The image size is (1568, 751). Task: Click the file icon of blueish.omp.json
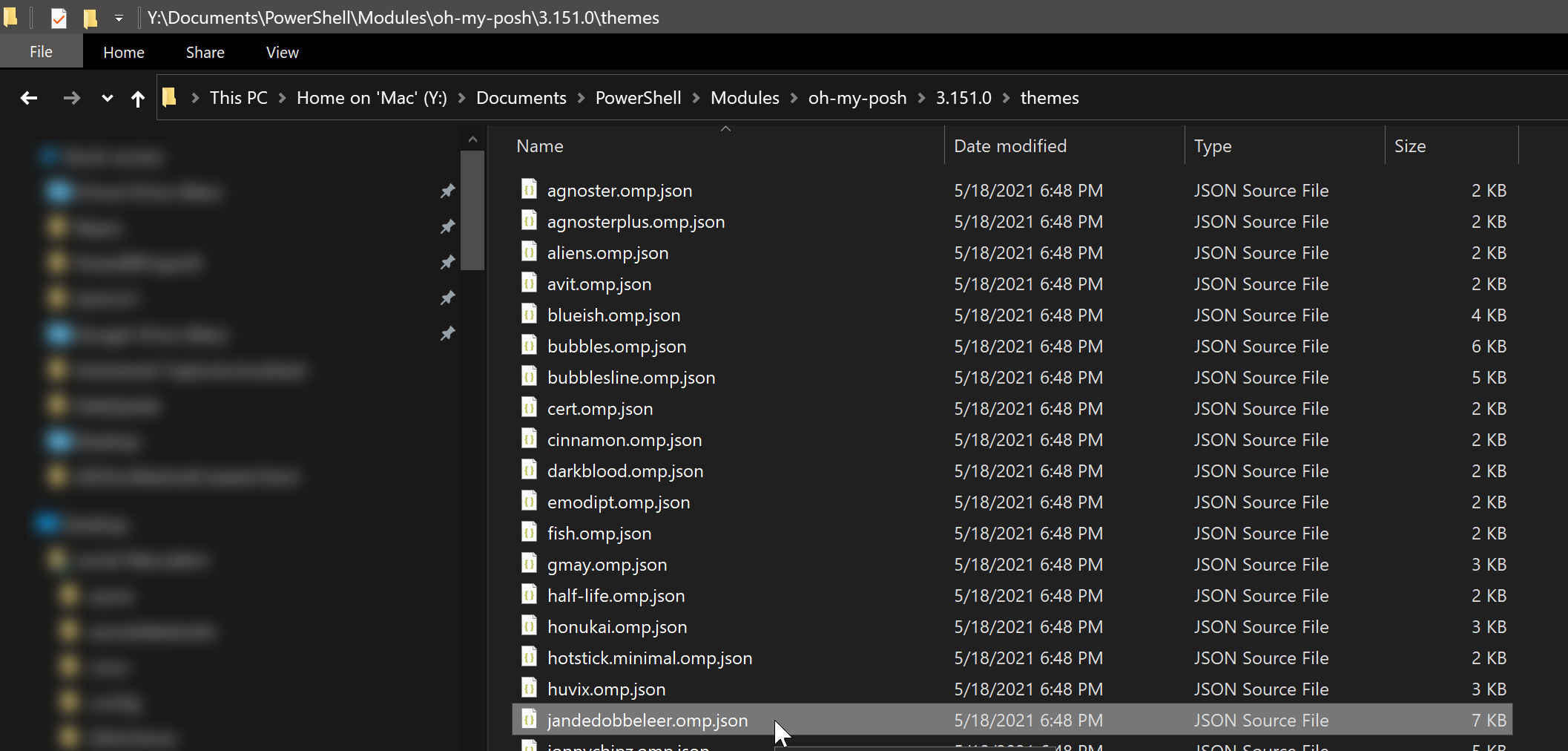529,315
